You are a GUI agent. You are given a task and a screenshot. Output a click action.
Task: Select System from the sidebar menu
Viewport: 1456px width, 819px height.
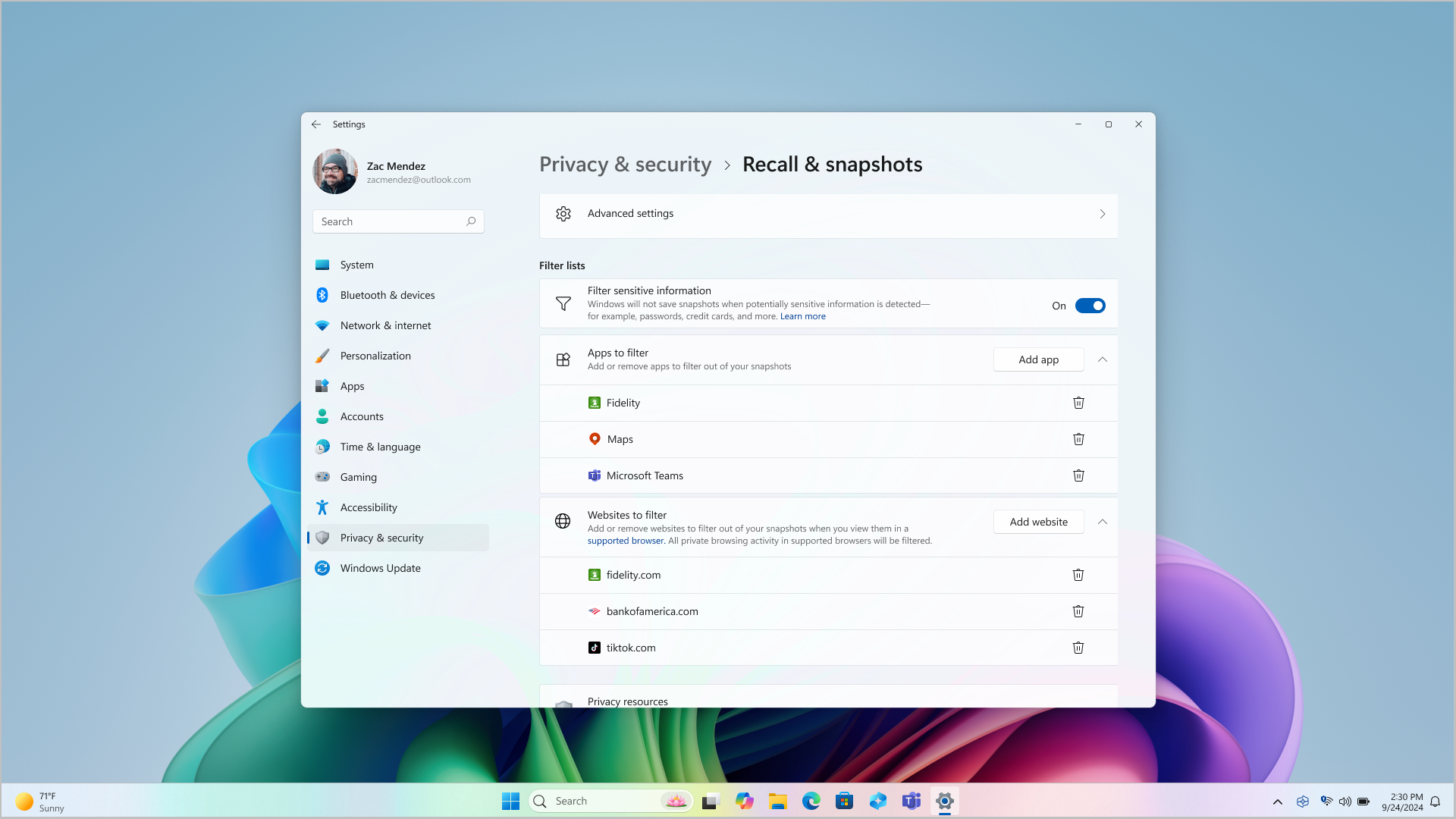pyautogui.click(x=357, y=264)
